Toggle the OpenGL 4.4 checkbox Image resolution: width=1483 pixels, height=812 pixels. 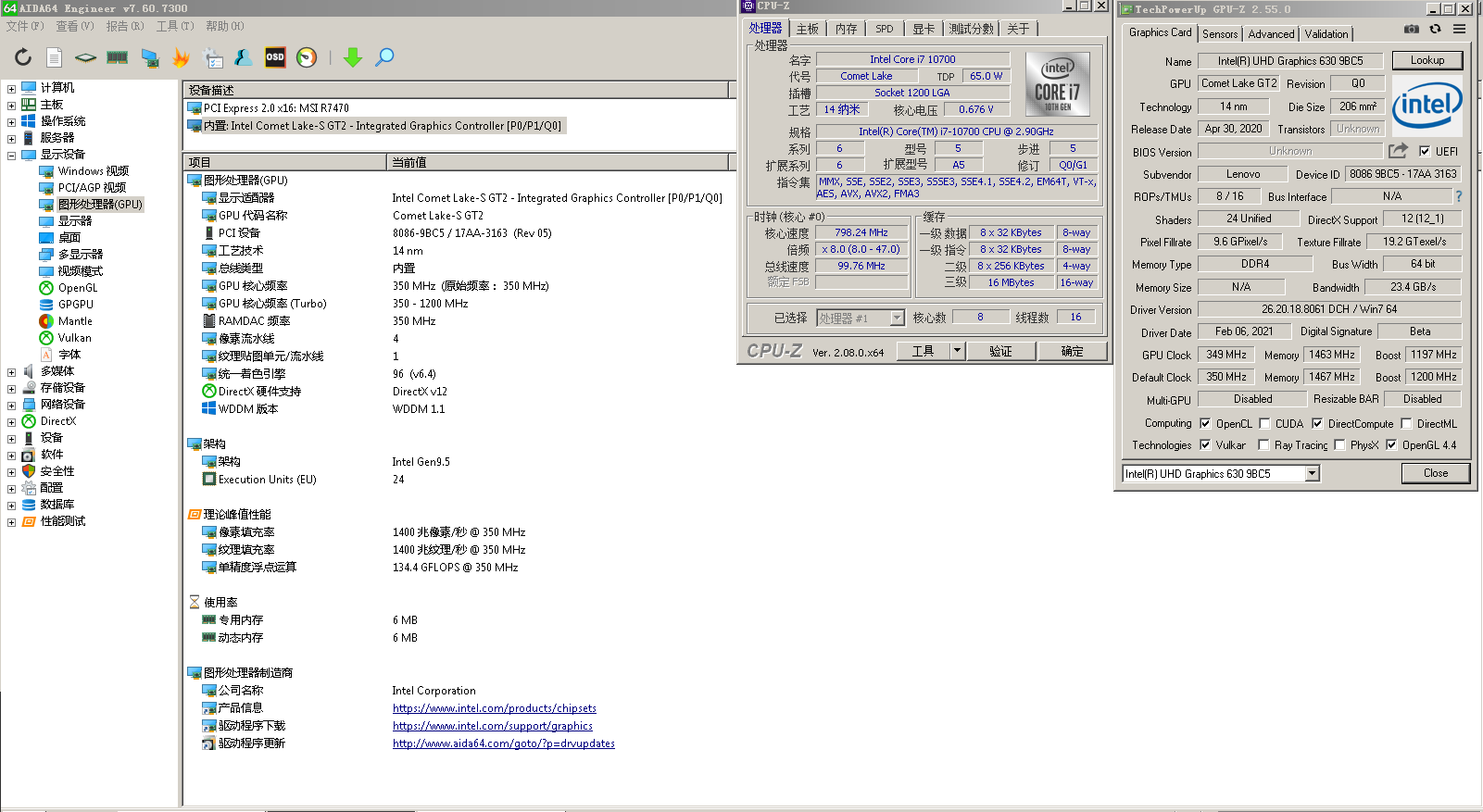1391,444
